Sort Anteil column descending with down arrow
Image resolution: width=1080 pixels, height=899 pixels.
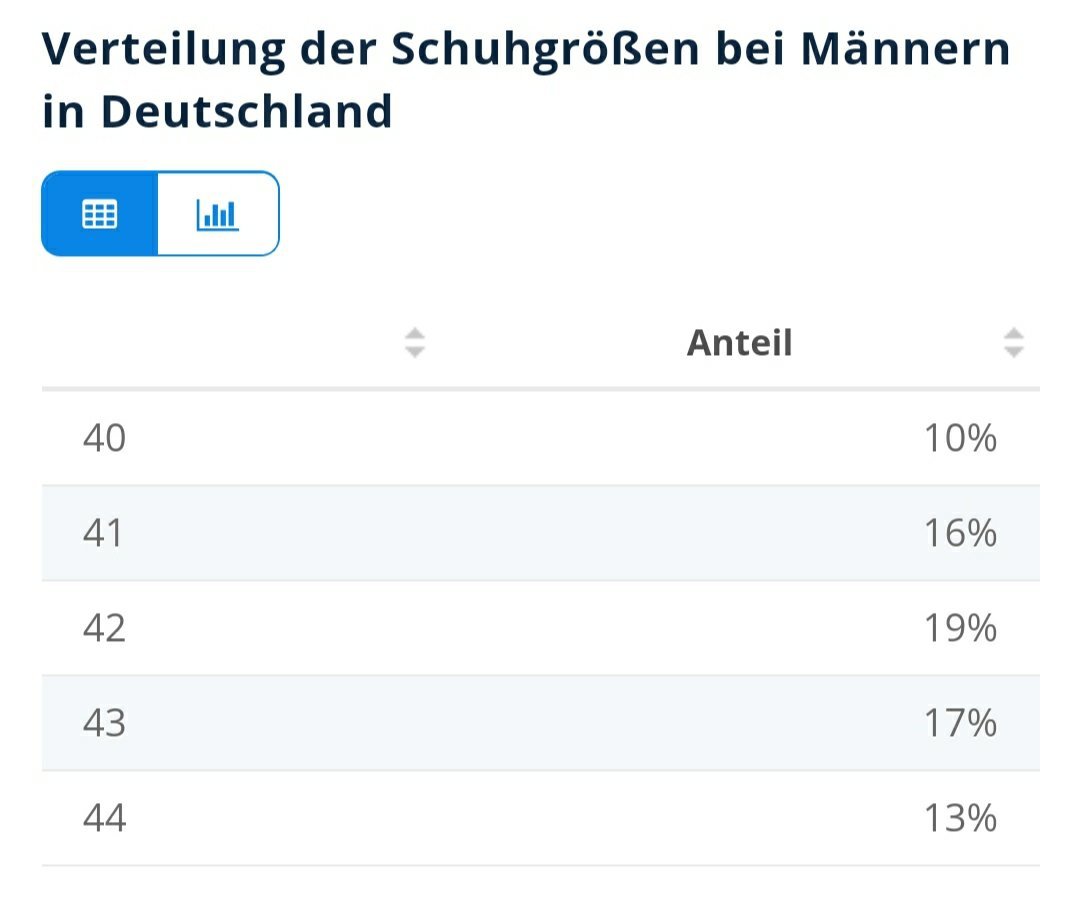coord(1014,352)
